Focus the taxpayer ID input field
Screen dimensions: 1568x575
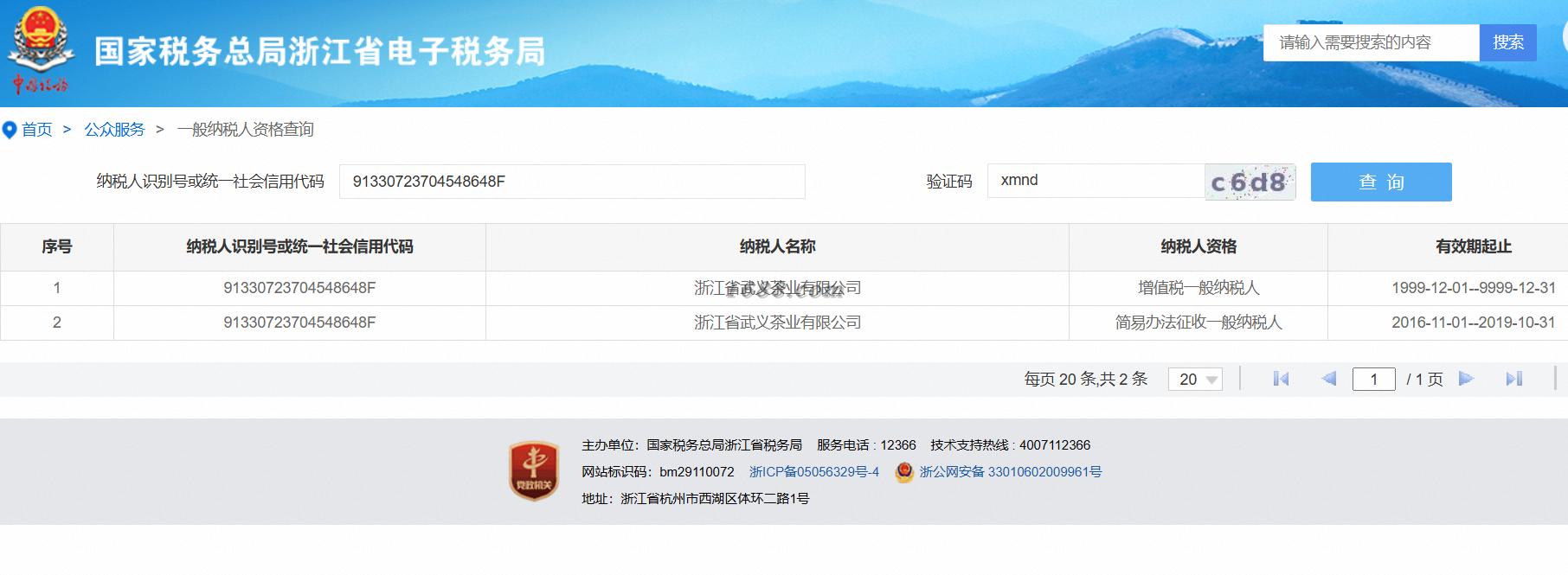[572, 182]
